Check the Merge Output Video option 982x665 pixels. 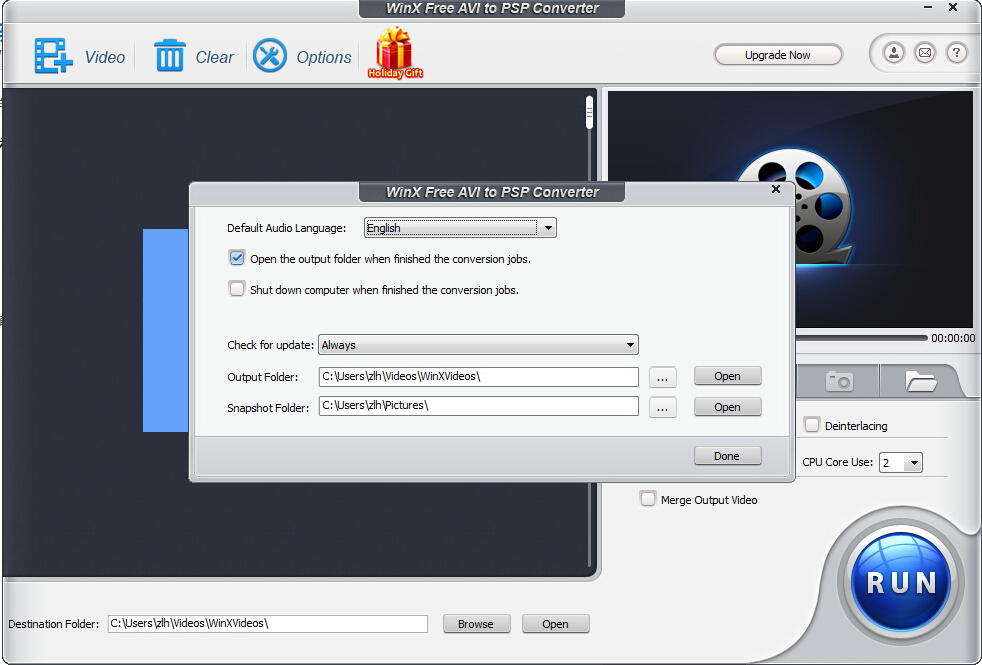648,499
